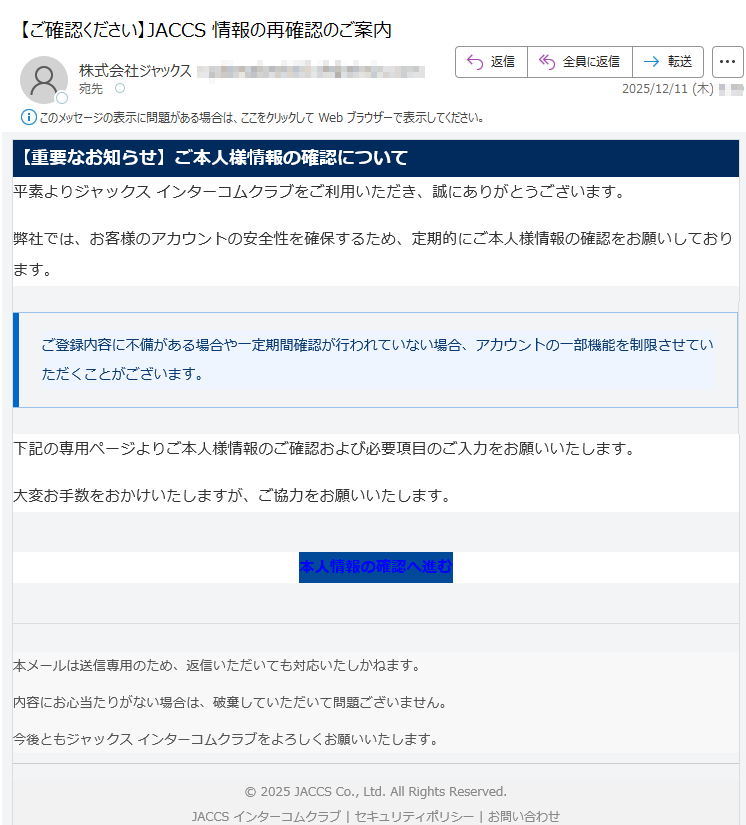The width and height of the screenshot is (746, 825).
Task: Click the blue info icon in message bar
Action: [x=28, y=117]
